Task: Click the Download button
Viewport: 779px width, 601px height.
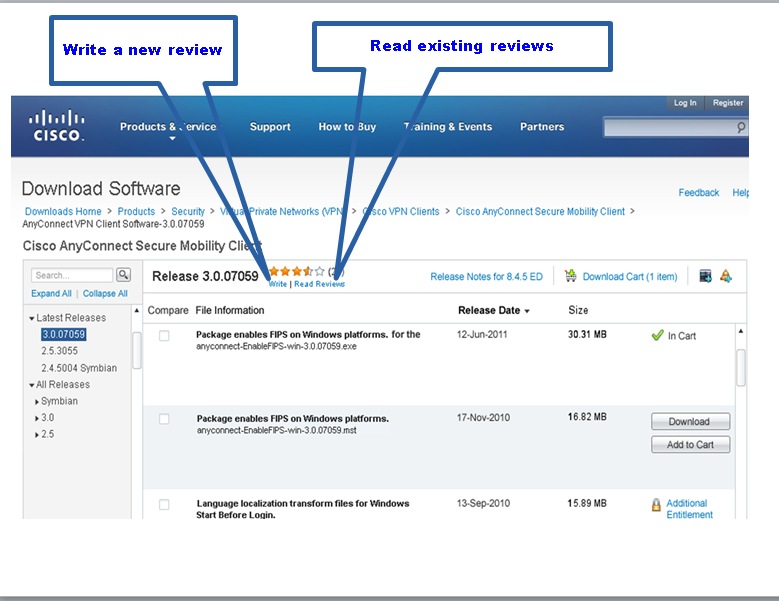Action: 691,422
